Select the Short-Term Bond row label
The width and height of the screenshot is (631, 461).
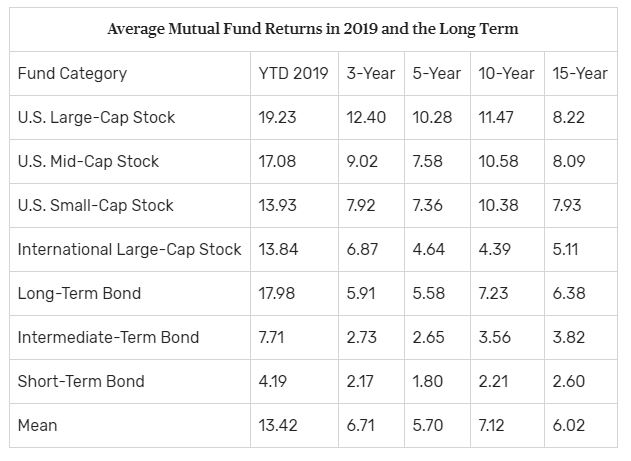point(81,382)
